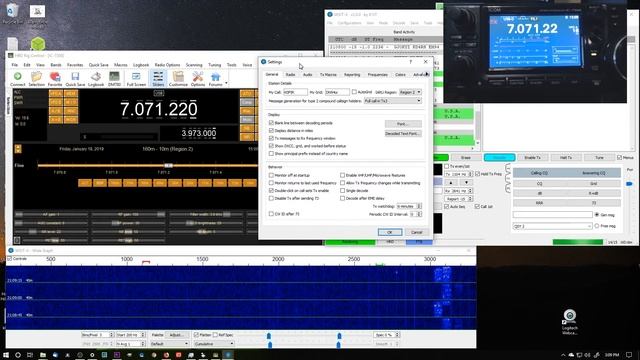Click the Full Screen toolbar icon
Image resolution: width=640 pixels, height=360 pixels.
136,78
